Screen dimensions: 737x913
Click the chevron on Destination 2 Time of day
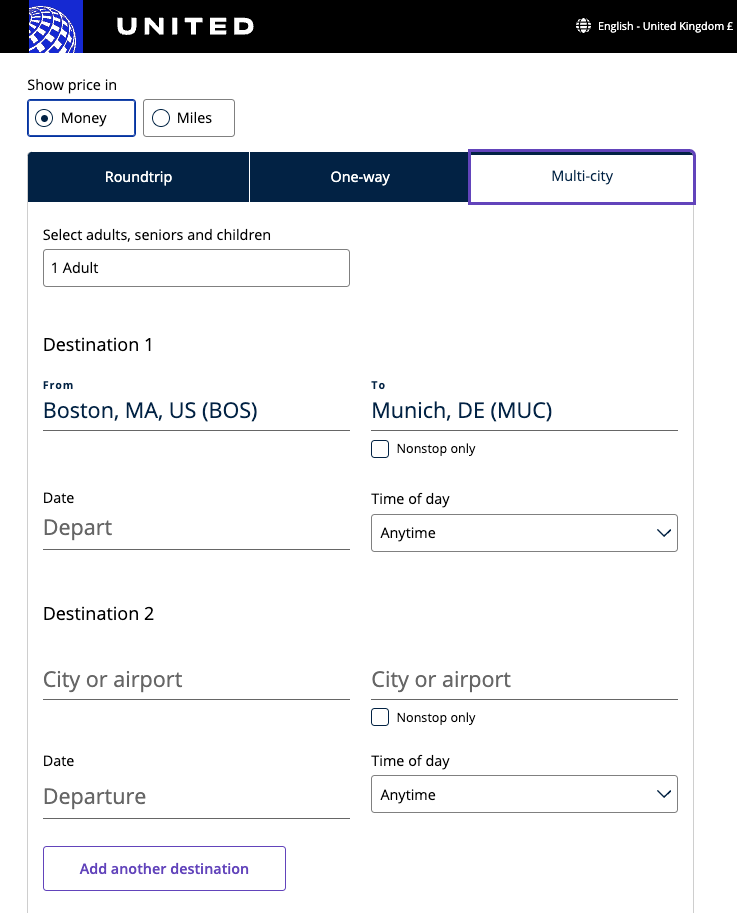663,794
